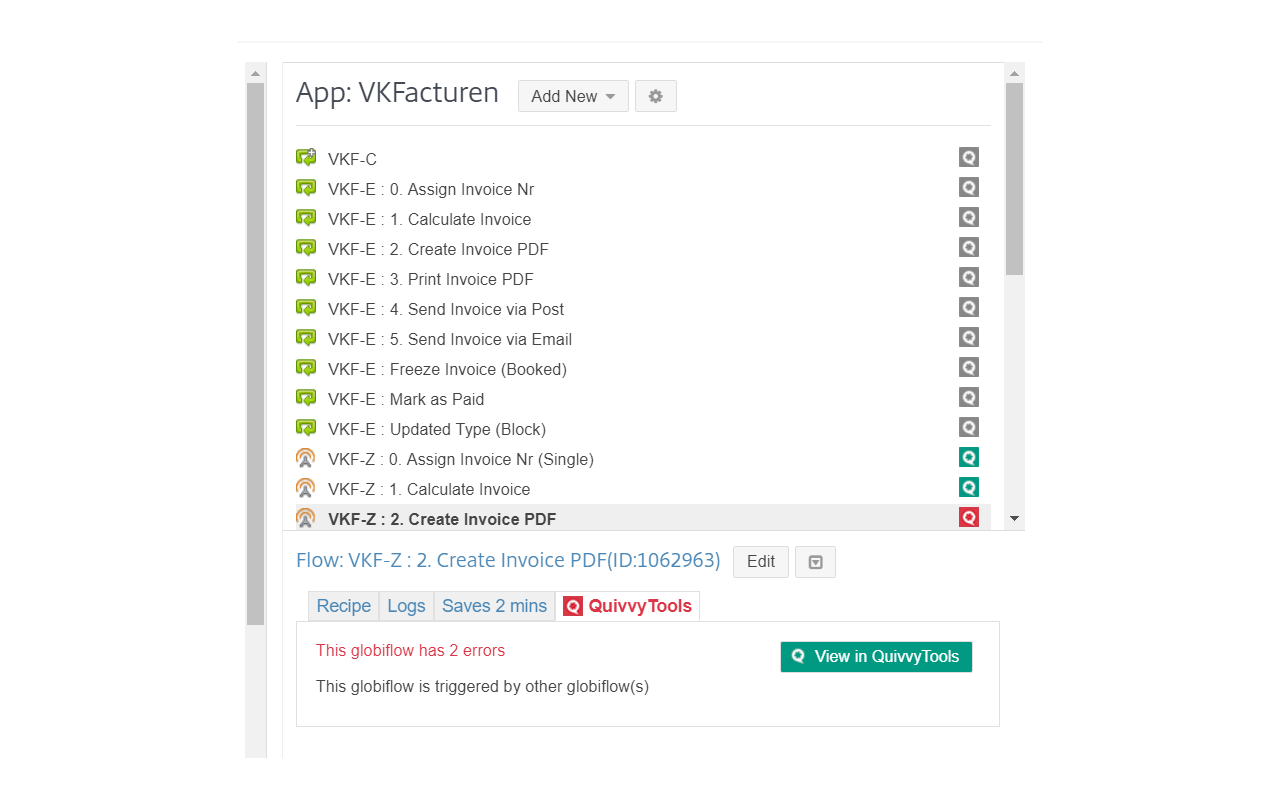Click triggered-flow icon beside VKF-Z 1. Calculate Invoice

[x=306, y=488]
